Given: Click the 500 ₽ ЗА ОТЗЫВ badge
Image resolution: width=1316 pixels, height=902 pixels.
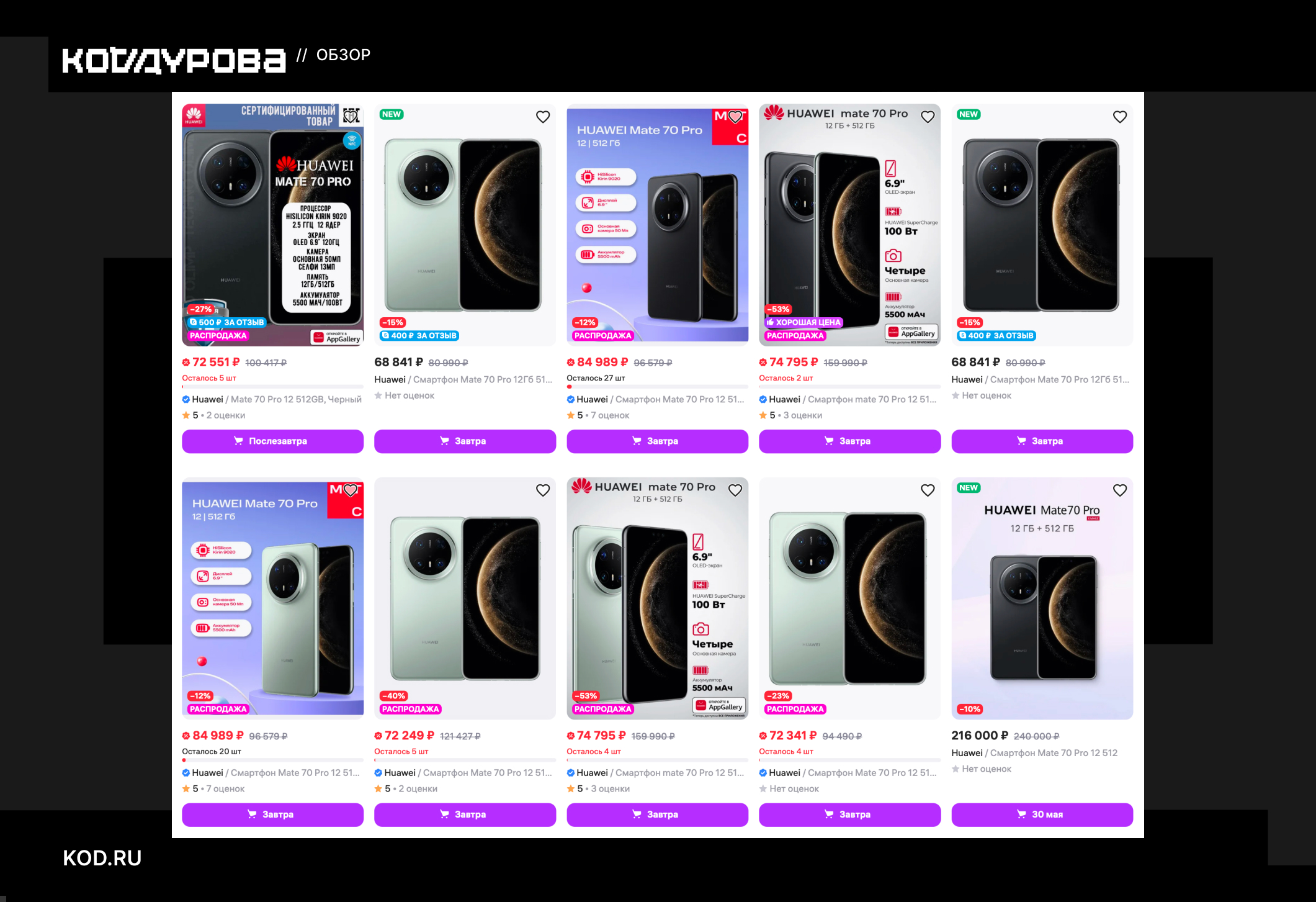Looking at the screenshot, I should pyautogui.click(x=227, y=322).
